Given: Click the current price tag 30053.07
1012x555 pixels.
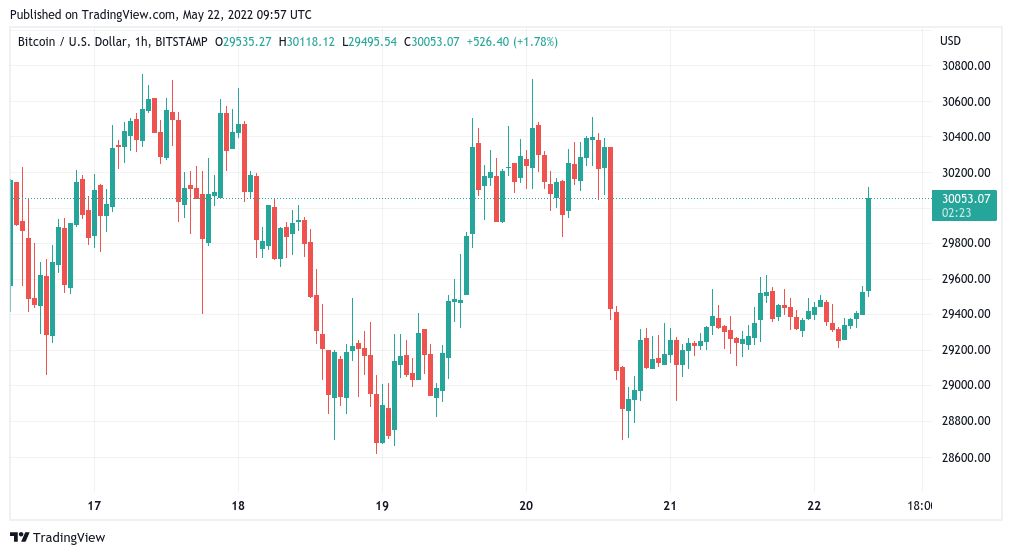Looking at the screenshot, I should pyautogui.click(x=965, y=199).
